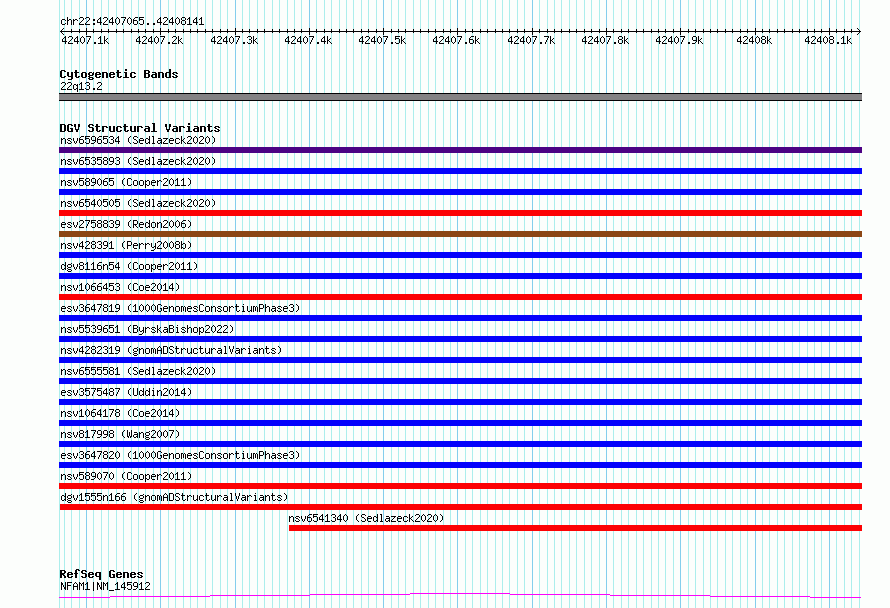Click the DGV Structural Variants track title
The height and width of the screenshot is (608, 890).
pyautogui.click(x=140, y=128)
